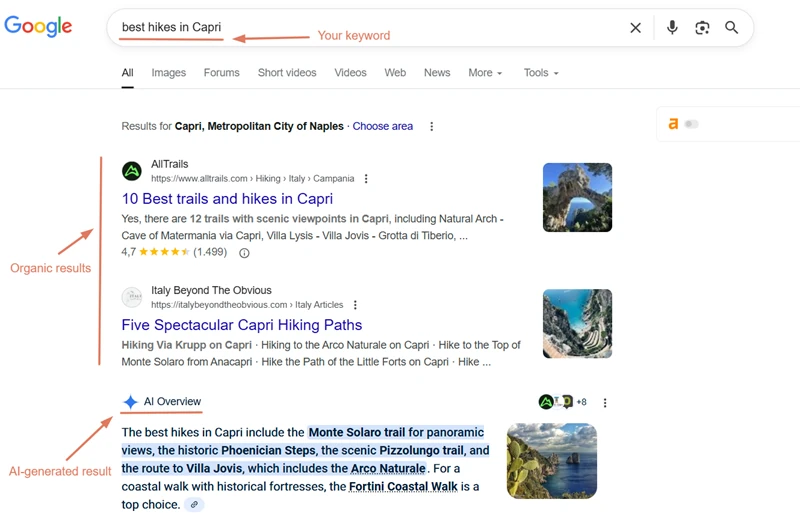Click the AllTrails site favicon
This screenshot has width=800, height=523.
click(132, 171)
